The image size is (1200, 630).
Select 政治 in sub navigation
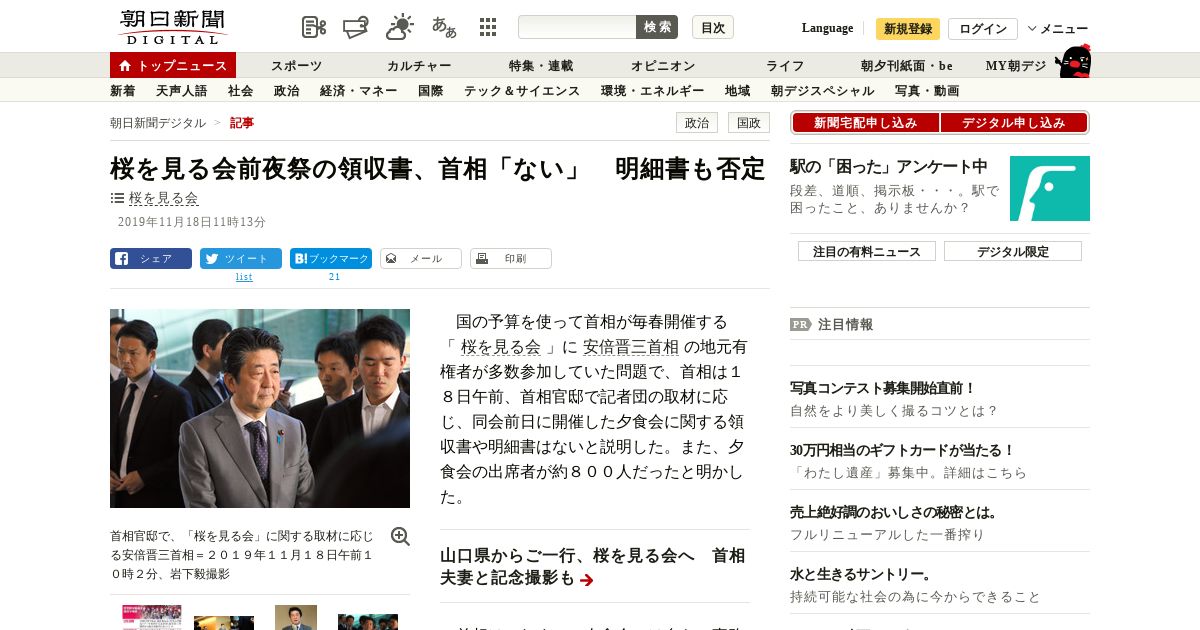tap(286, 91)
